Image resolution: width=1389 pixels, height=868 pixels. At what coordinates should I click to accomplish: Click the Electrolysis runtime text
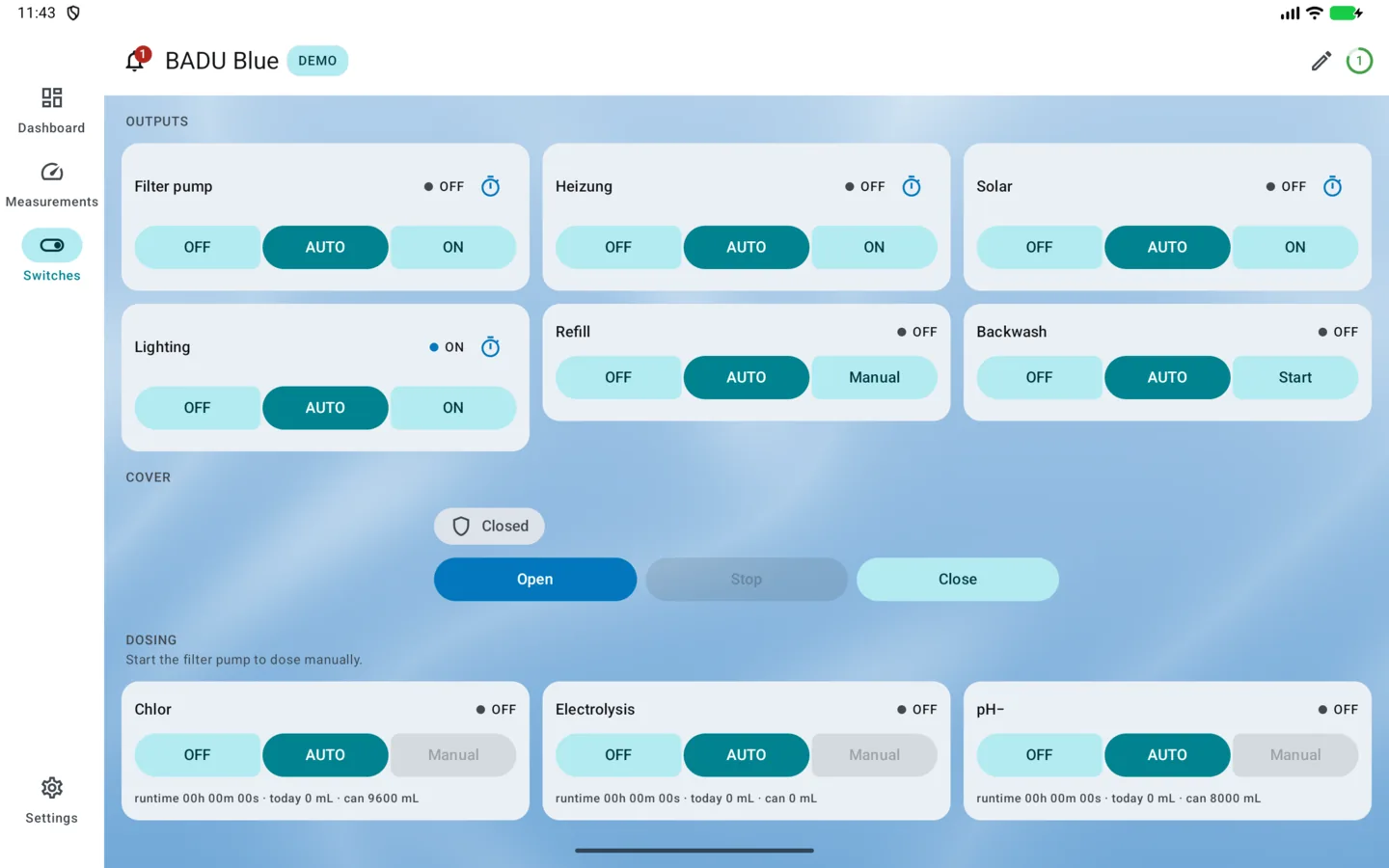[x=686, y=799]
